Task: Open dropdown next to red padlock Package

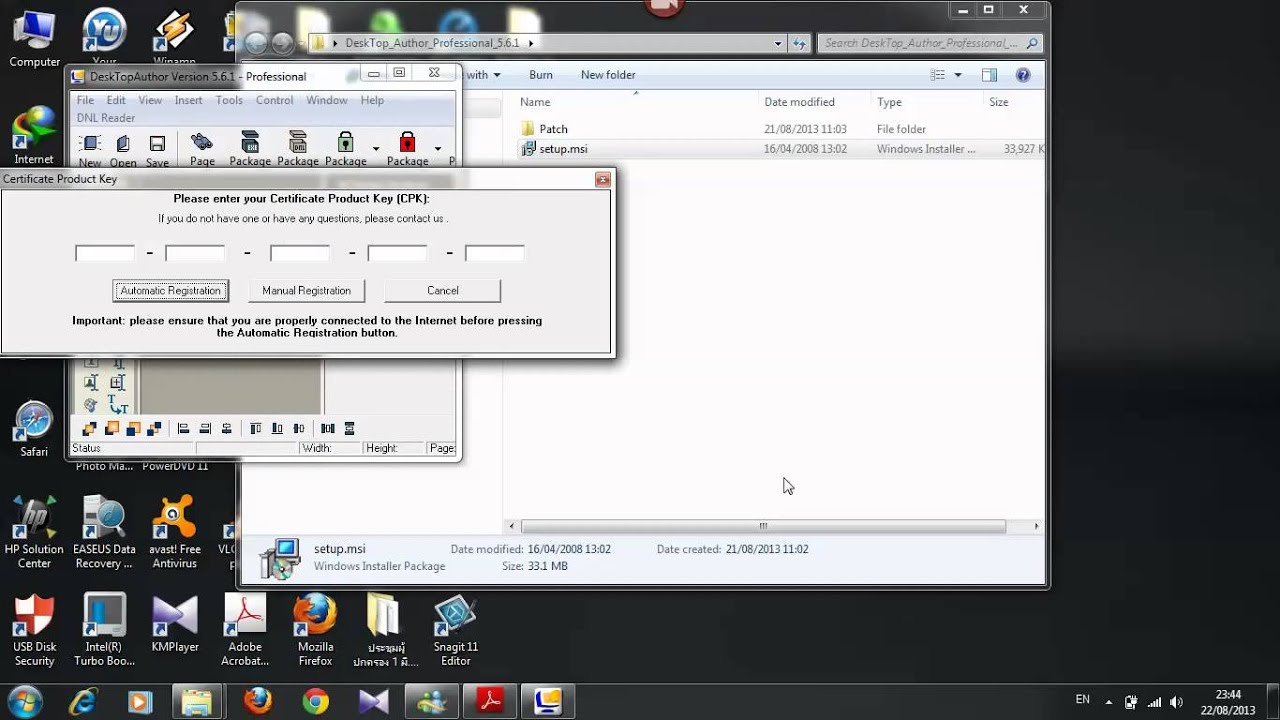Action: 438,148
